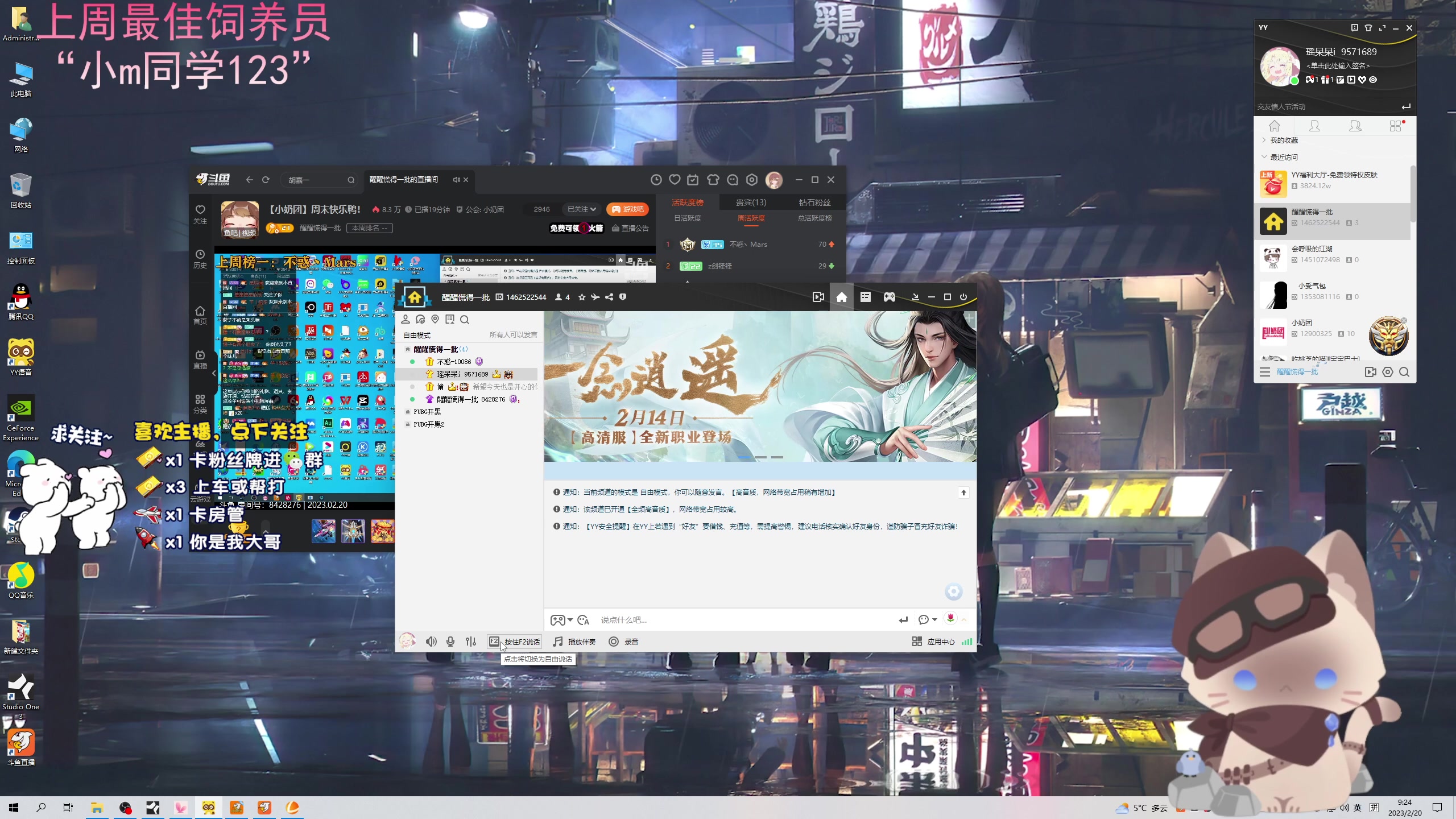Click the Douyu history clock icon in toolbar
Image resolution: width=1456 pixels, height=819 pixels.
tap(656, 180)
